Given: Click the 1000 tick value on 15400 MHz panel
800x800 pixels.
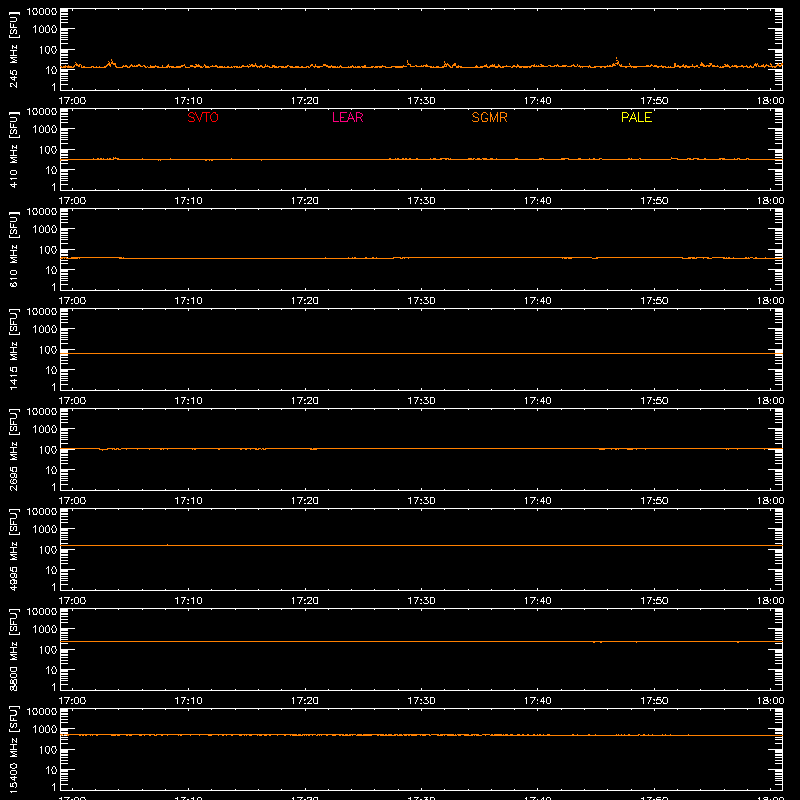Looking at the screenshot, I should [45, 729].
